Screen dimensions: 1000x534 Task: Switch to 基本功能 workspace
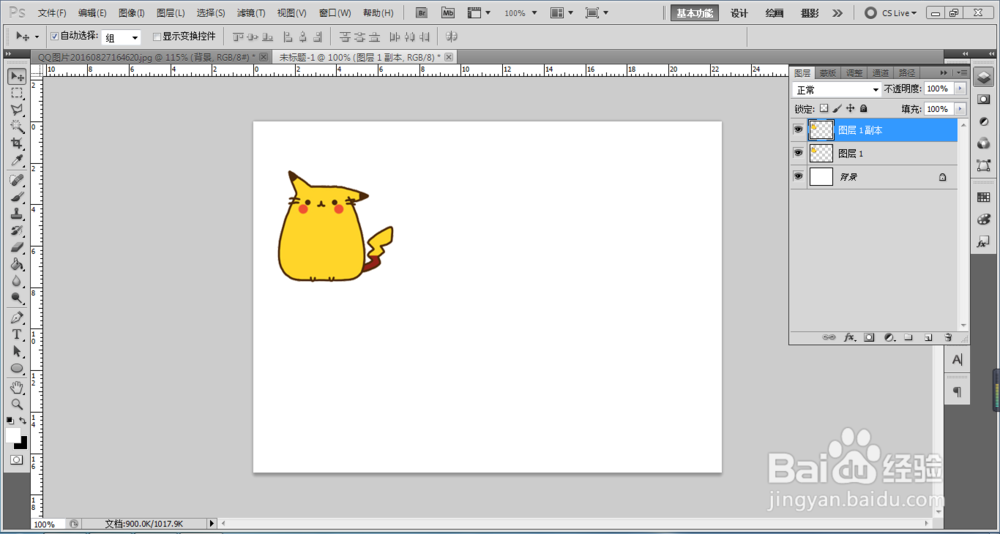coord(694,13)
